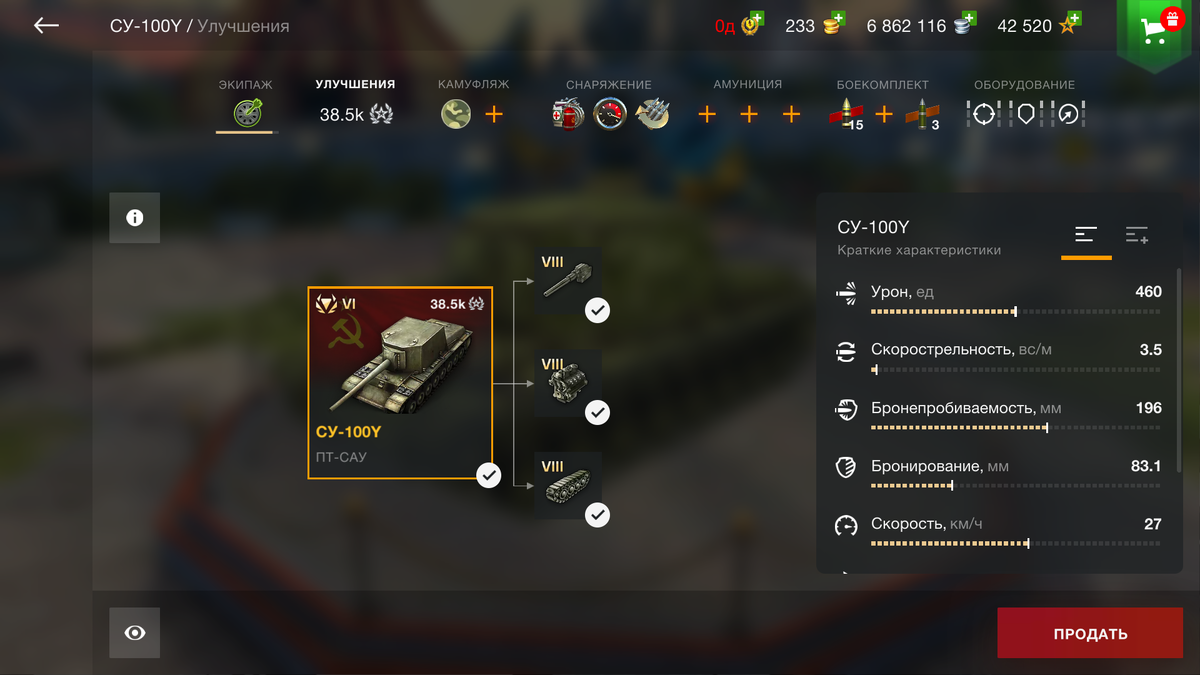Click the repair kit consumable icon
Screen dimensions: 1200x675
click(568, 114)
